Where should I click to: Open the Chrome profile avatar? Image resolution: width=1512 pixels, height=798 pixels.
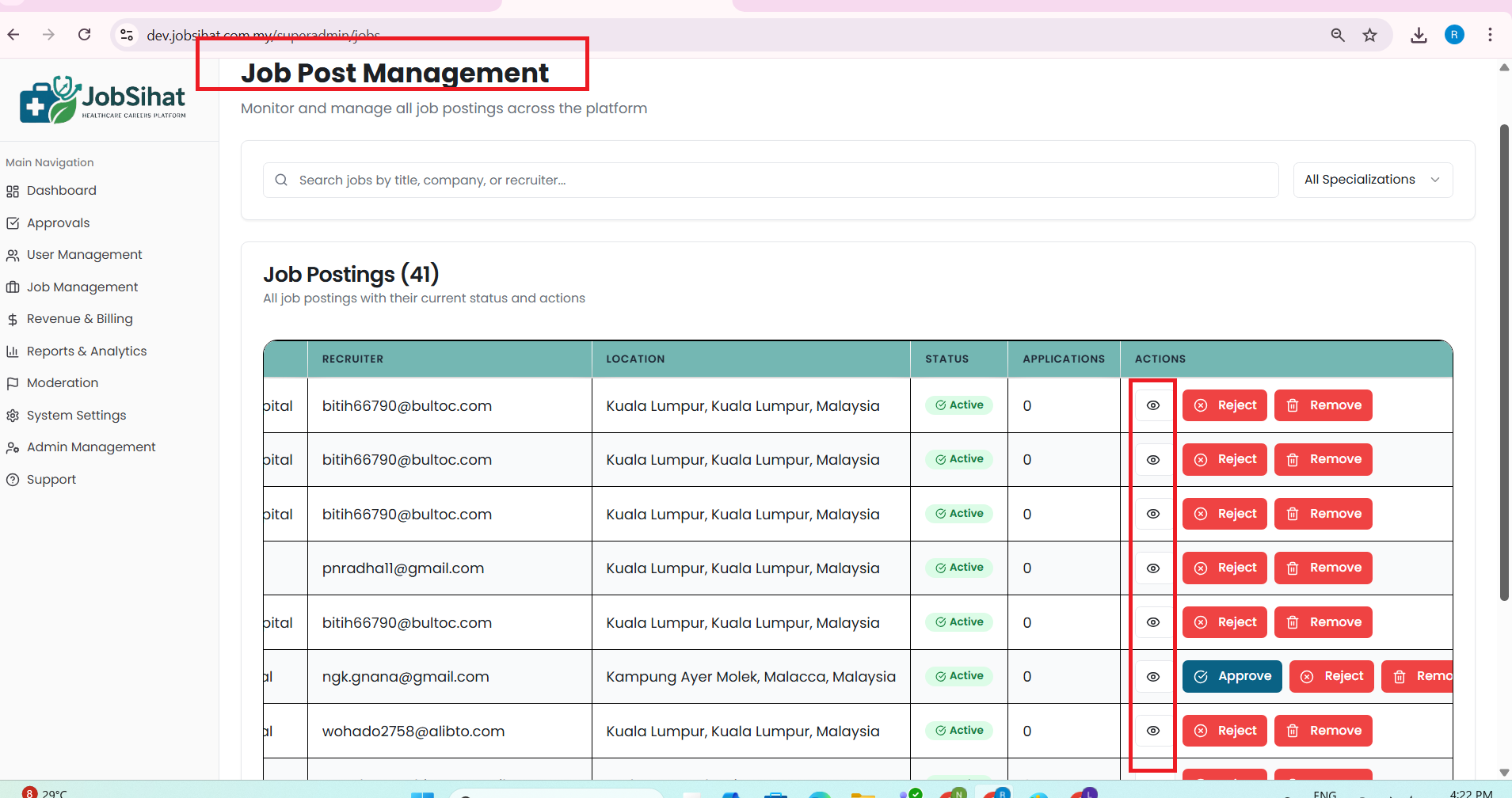[x=1454, y=35]
